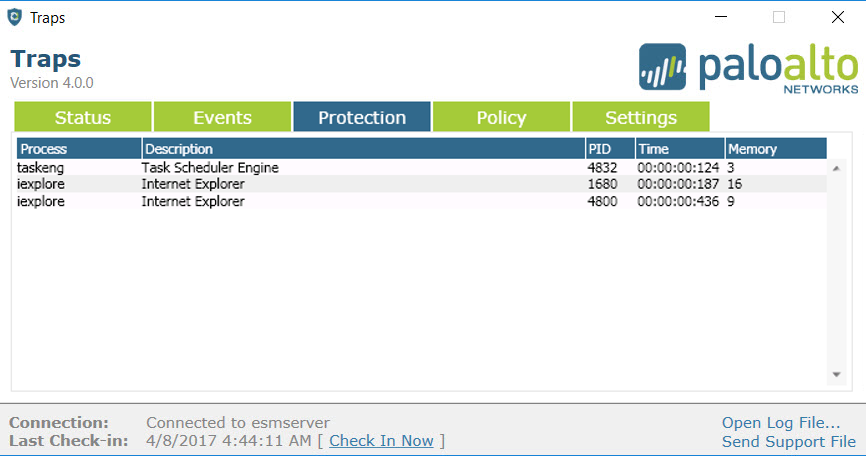Open the Settings tab
Image resolution: width=866 pixels, height=456 pixels.
click(641, 117)
